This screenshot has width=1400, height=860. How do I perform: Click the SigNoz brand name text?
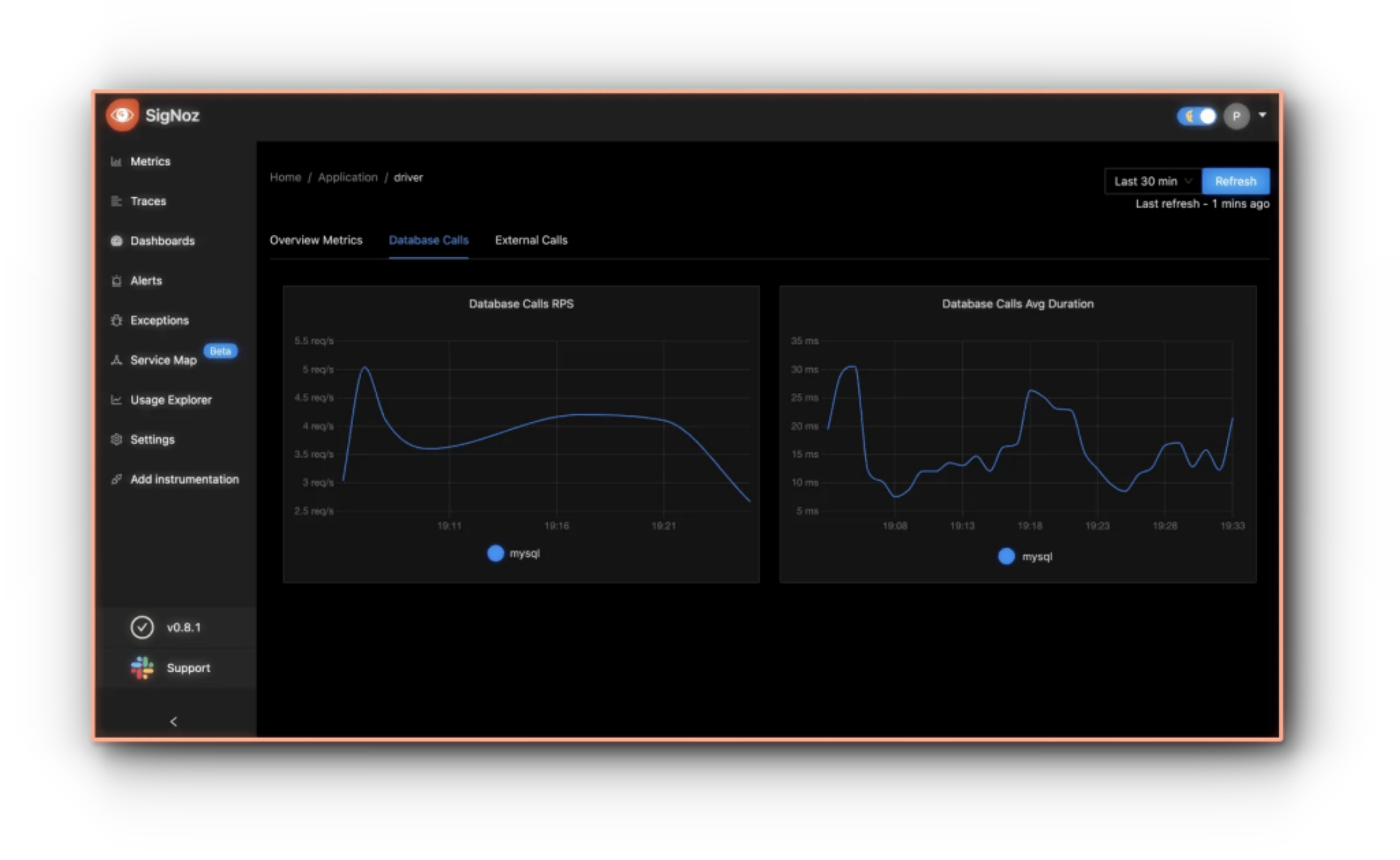172,115
